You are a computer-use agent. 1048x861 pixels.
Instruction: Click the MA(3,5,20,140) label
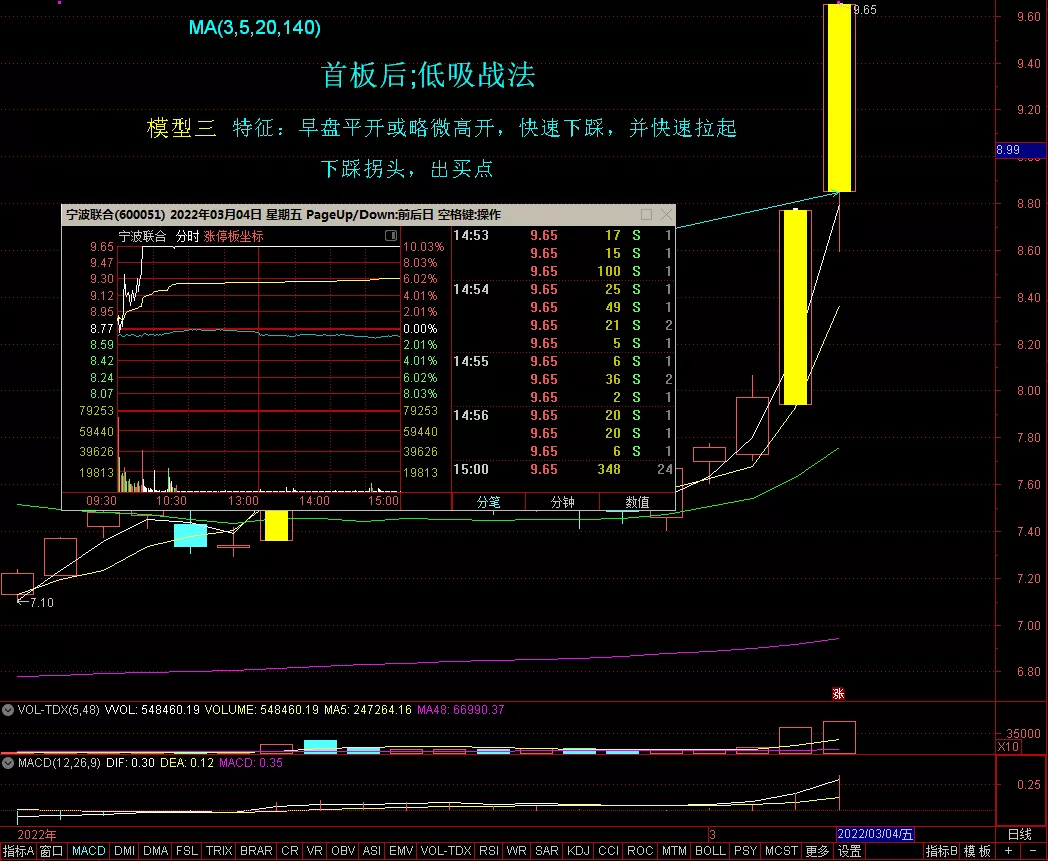tap(255, 27)
